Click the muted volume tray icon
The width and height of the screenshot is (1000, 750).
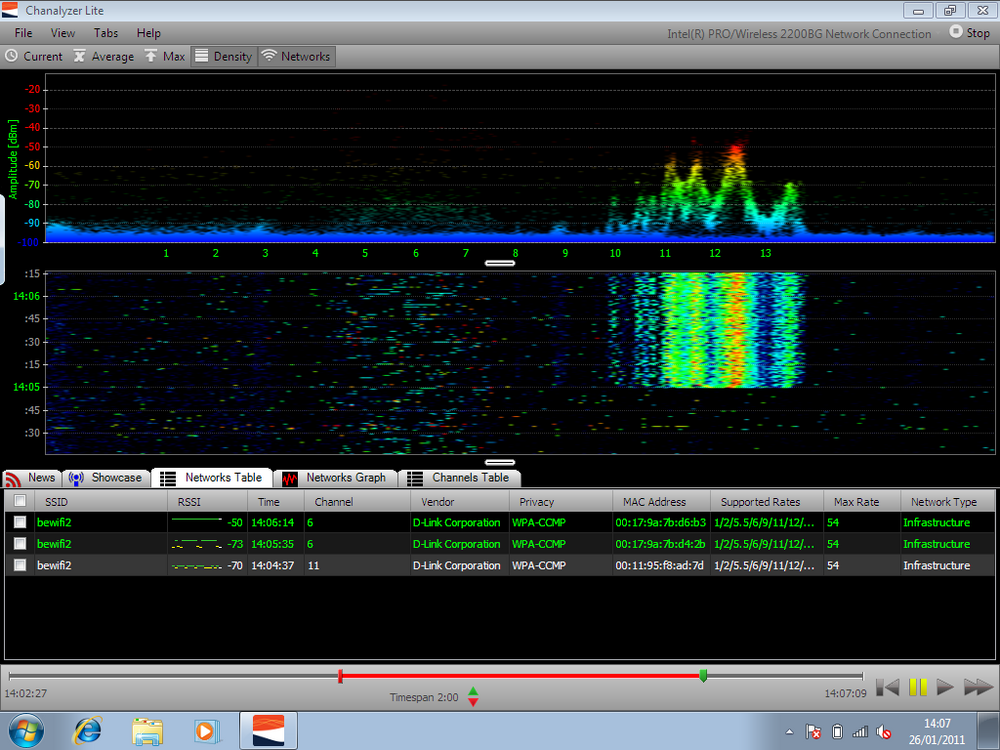tap(883, 732)
